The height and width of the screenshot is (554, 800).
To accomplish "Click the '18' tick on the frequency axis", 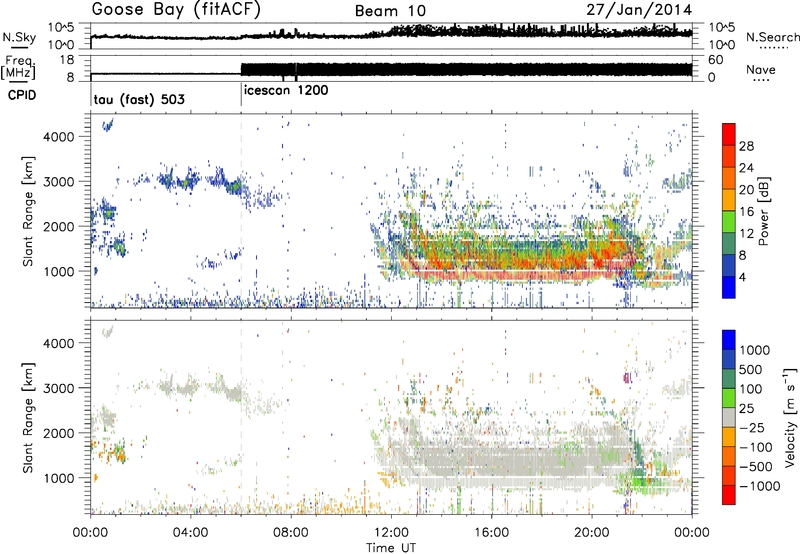I will tap(67, 60).
